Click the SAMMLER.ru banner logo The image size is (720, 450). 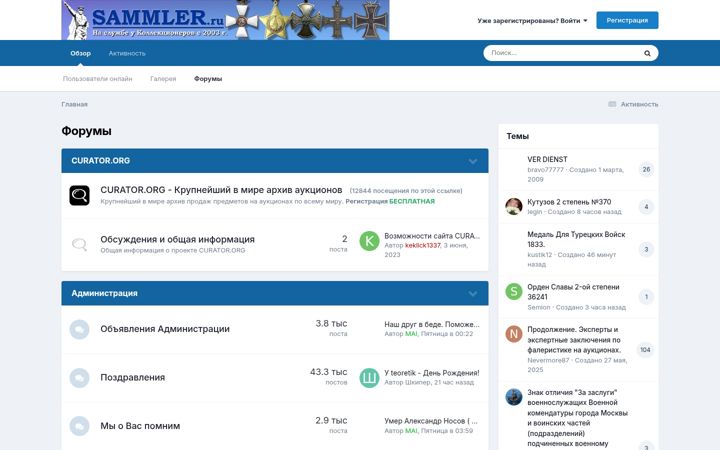click(x=225, y=20)
